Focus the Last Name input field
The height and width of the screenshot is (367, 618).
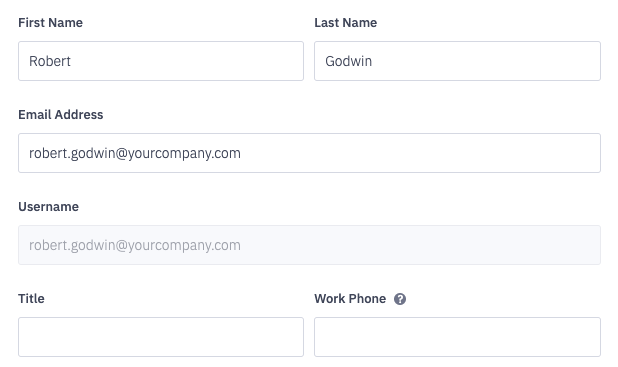click(x=457, y=61)
